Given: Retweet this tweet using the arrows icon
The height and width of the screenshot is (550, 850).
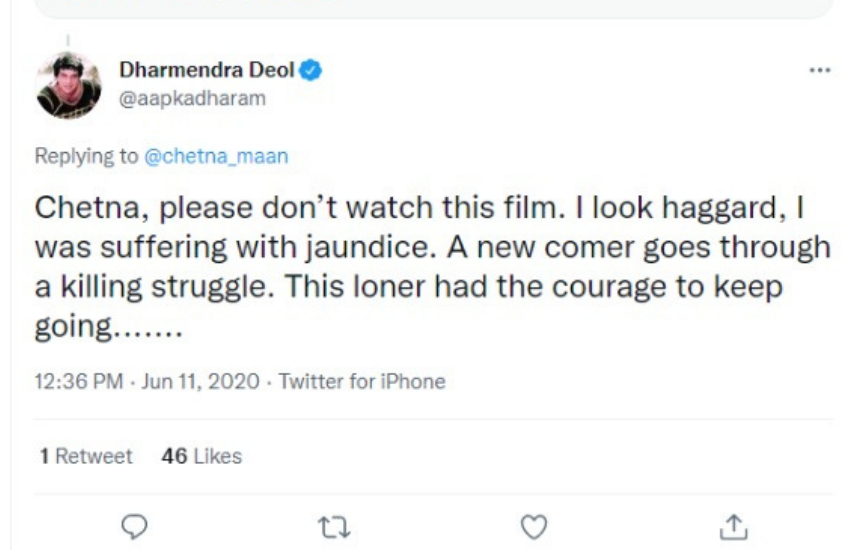Looking at the screenshot, I should (x=334, y=525).
